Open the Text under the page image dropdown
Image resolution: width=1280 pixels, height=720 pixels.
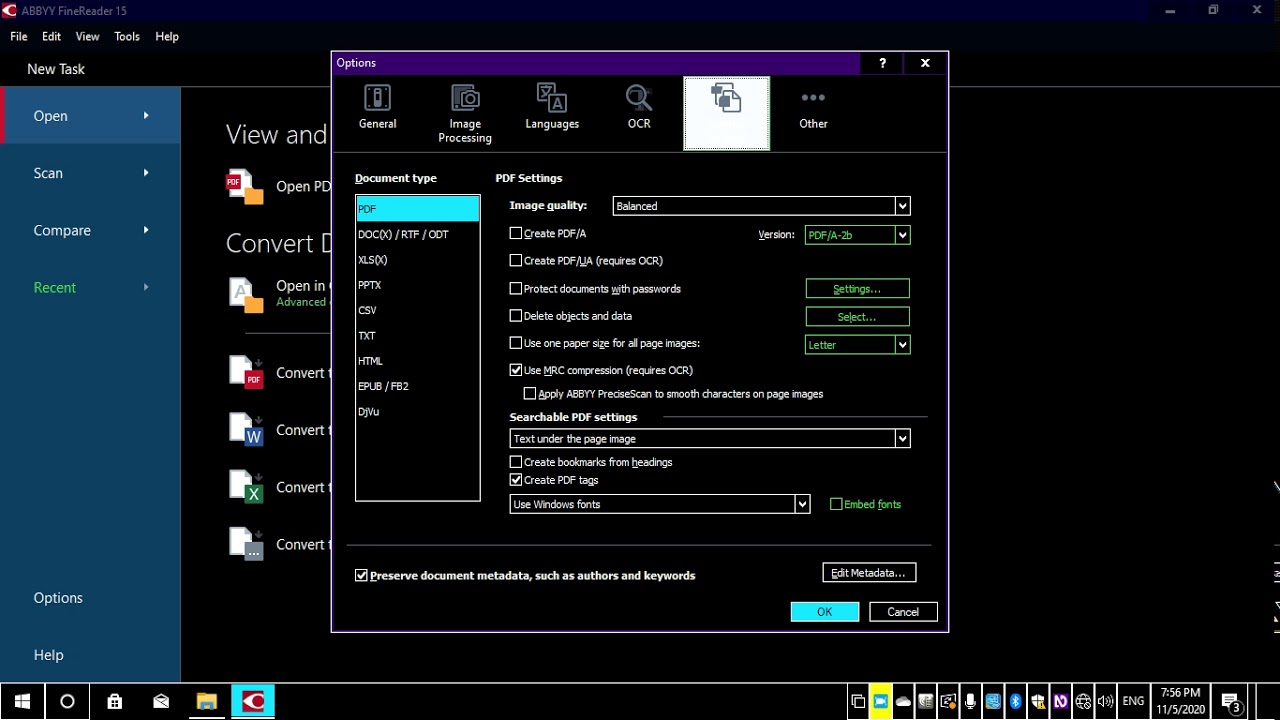pyautogui.click(x=710, y=439)
